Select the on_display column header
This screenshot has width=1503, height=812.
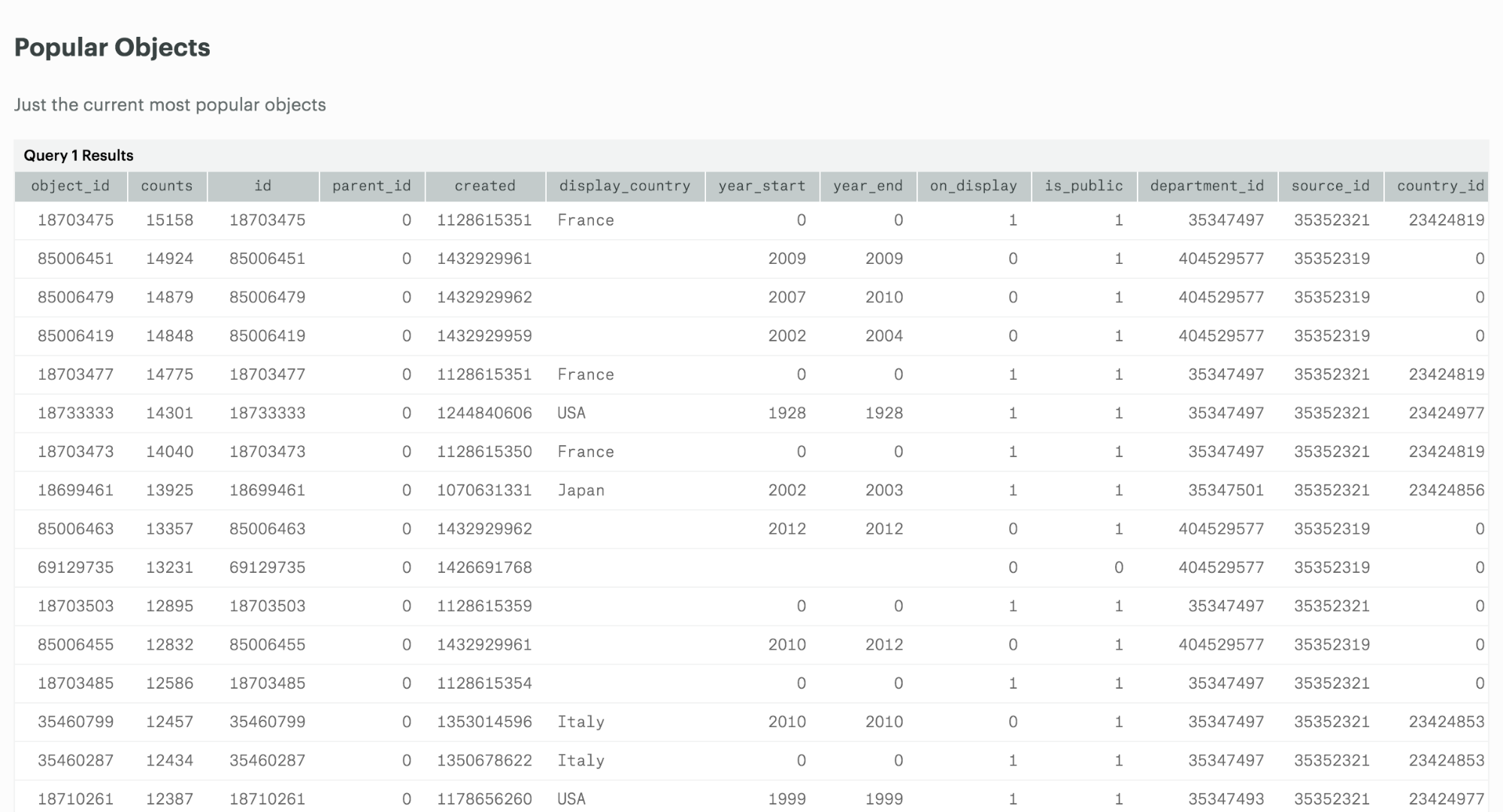(974, 186)
